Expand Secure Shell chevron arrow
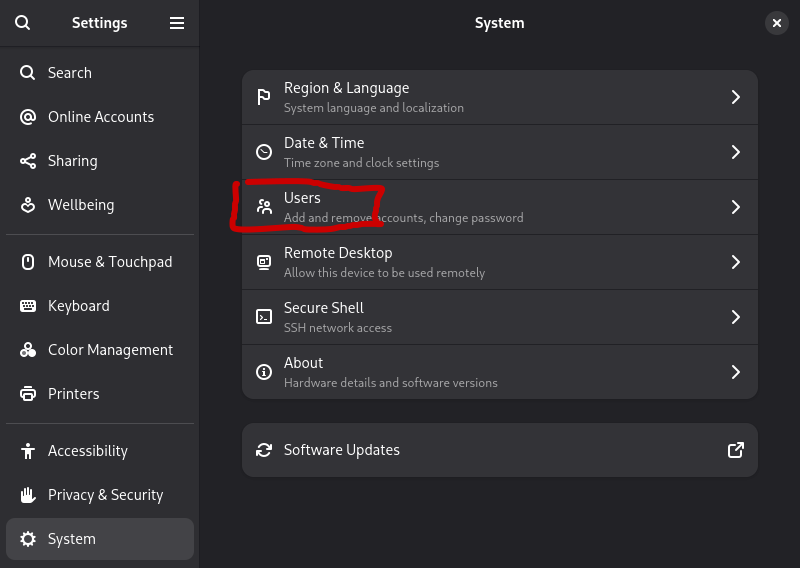Image resolution: width=800 pixels, height=568 pixels. click(x=735, y=317)
